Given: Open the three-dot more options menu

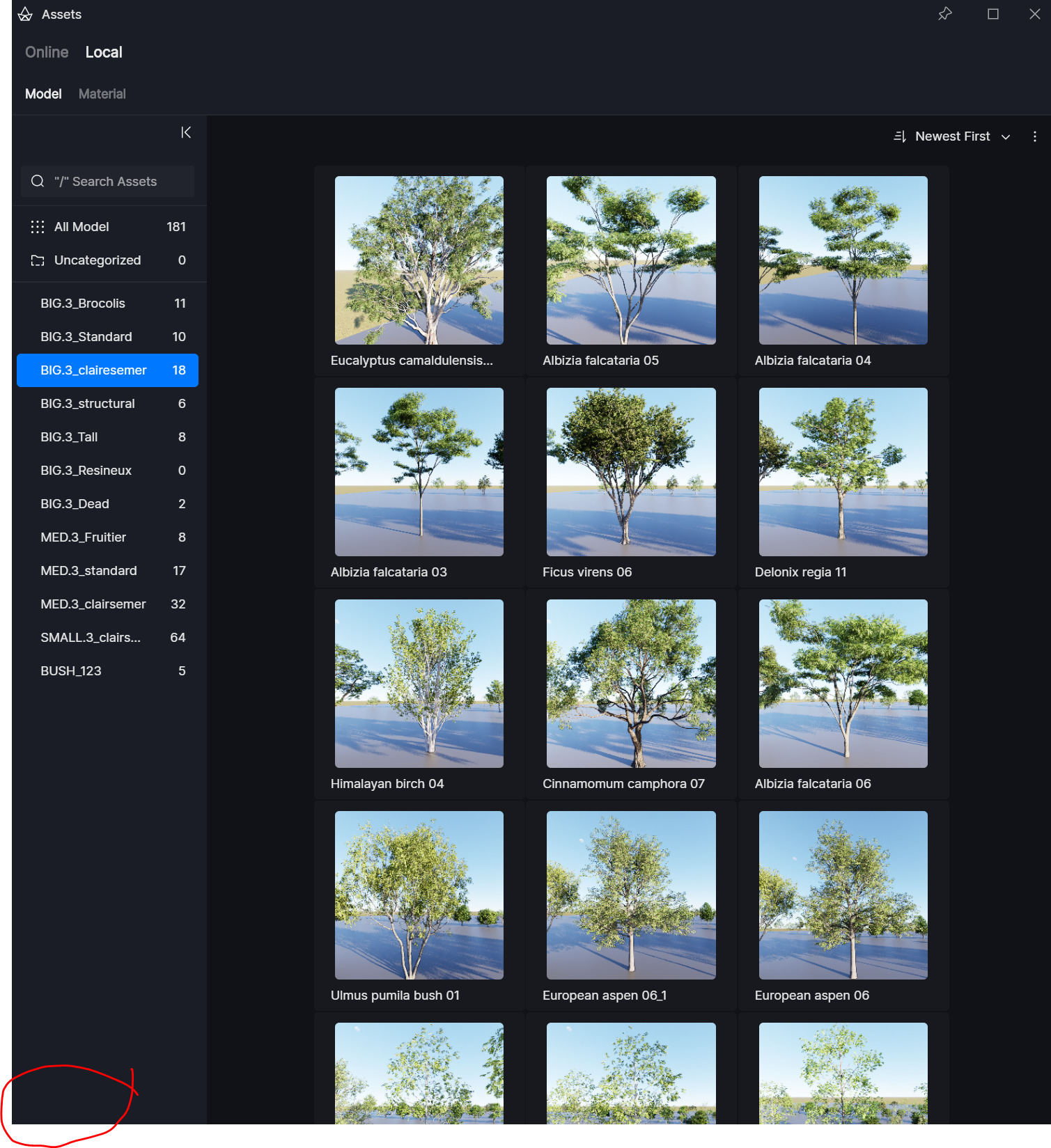Looking at the screenshot, I should 1034,136.
